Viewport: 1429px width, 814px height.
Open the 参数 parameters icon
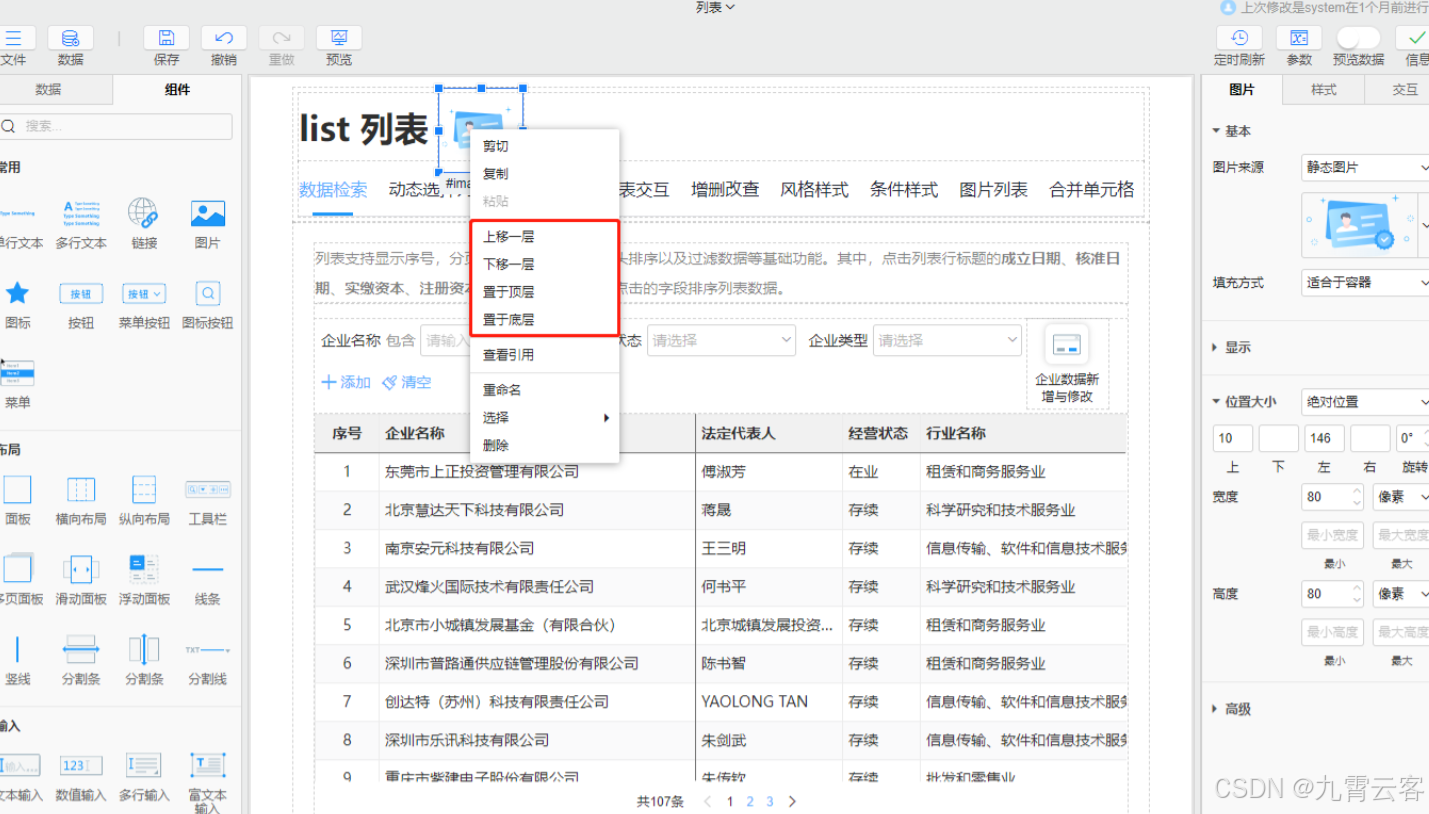tap(1299, 38)
